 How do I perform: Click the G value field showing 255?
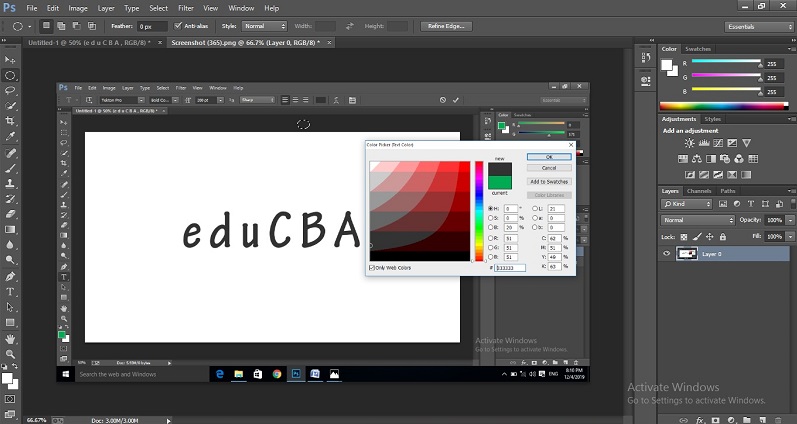[x=772, y=78]
